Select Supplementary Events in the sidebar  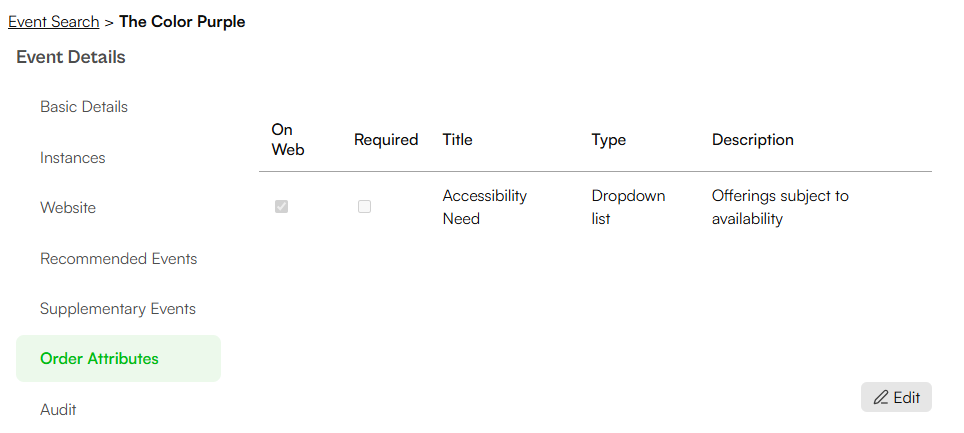[x=118, y=308]
